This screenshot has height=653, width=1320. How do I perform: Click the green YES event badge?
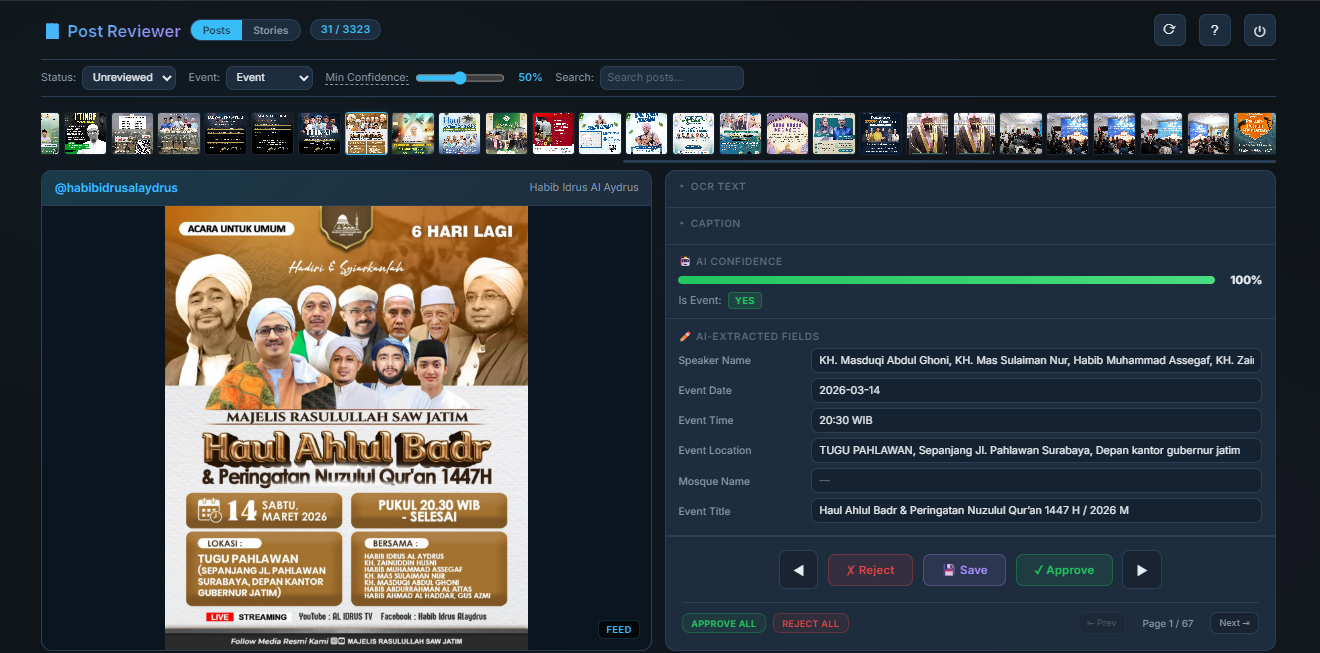[743, 300]
